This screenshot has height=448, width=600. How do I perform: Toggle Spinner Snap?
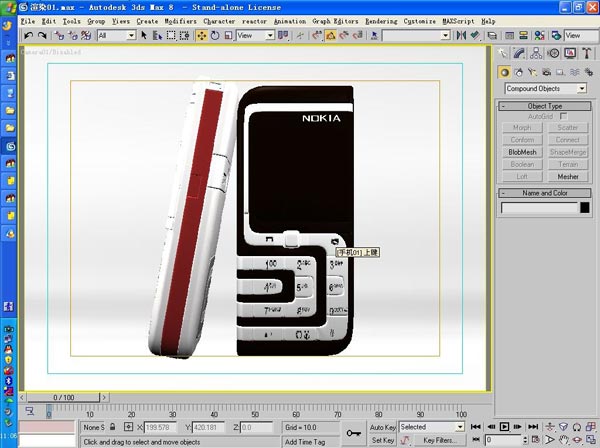click(358, 36)
